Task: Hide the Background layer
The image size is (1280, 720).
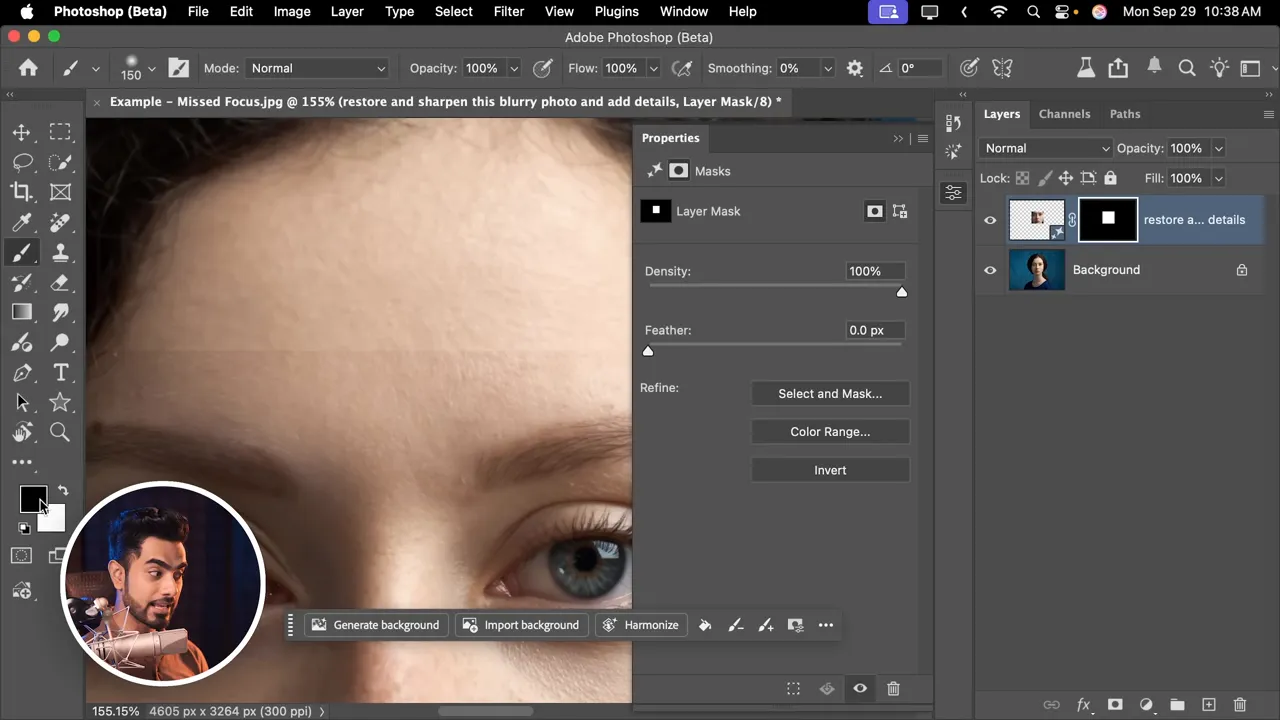Action: click(x=990, y=270)
